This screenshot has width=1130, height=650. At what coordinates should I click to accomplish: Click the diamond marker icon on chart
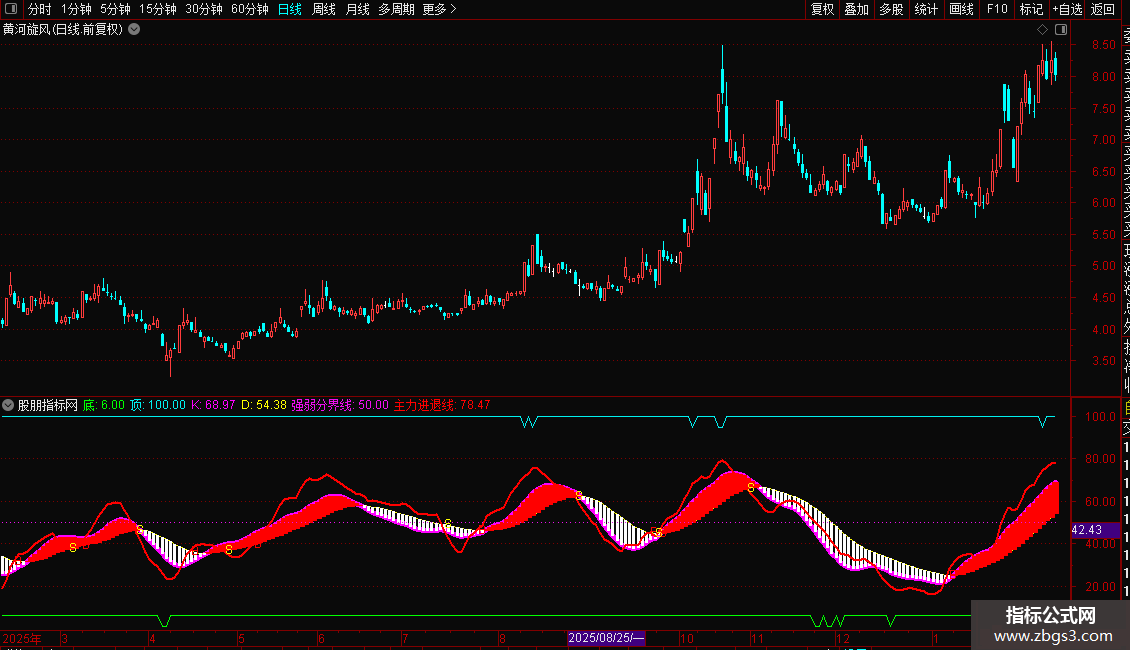click(x=1042, y=30)
